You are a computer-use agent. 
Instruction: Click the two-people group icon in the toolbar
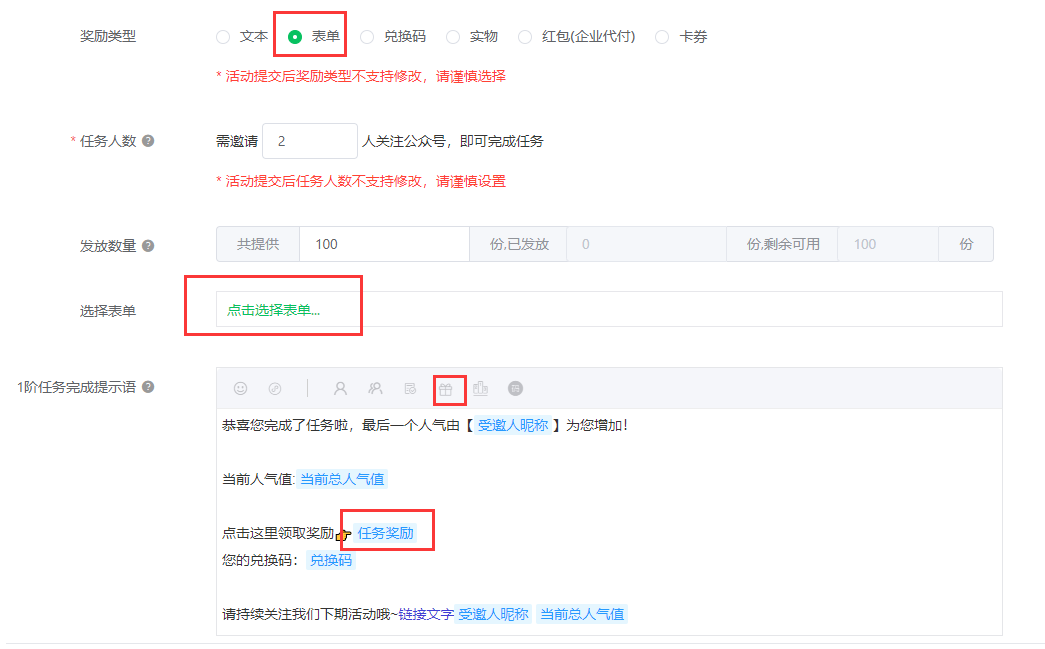coord(376,389)
